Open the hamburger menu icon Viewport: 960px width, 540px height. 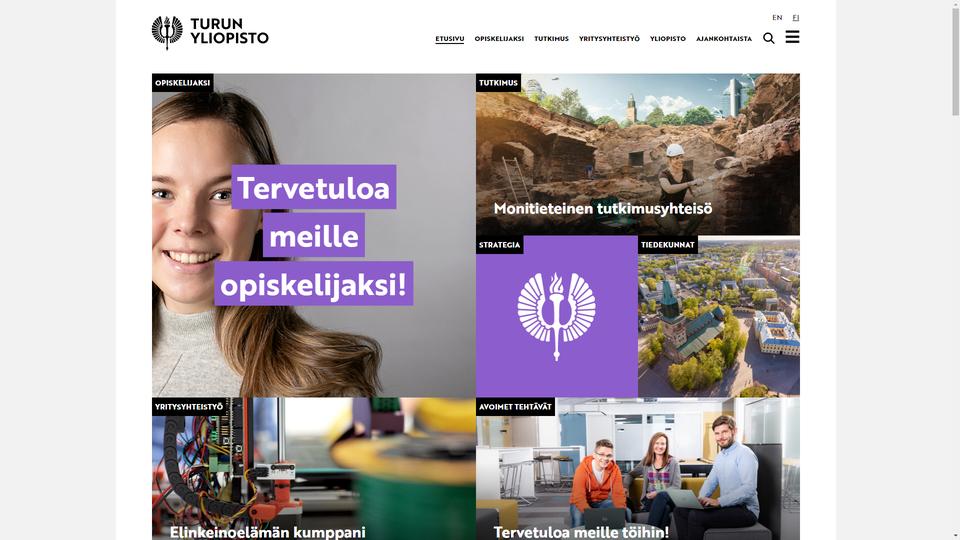click(792, 37)
